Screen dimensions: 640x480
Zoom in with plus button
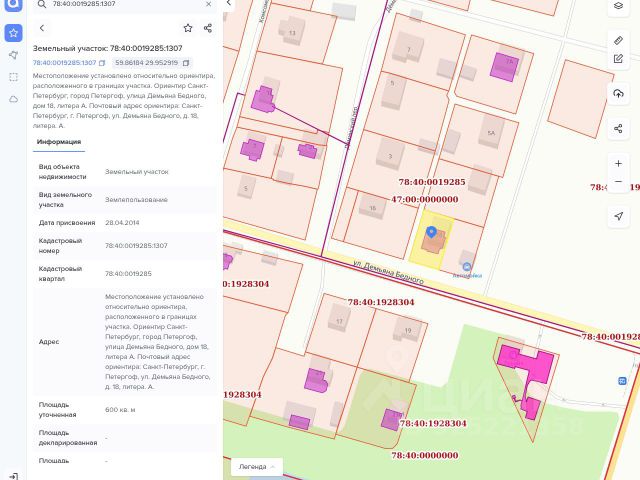coord(618,164)
